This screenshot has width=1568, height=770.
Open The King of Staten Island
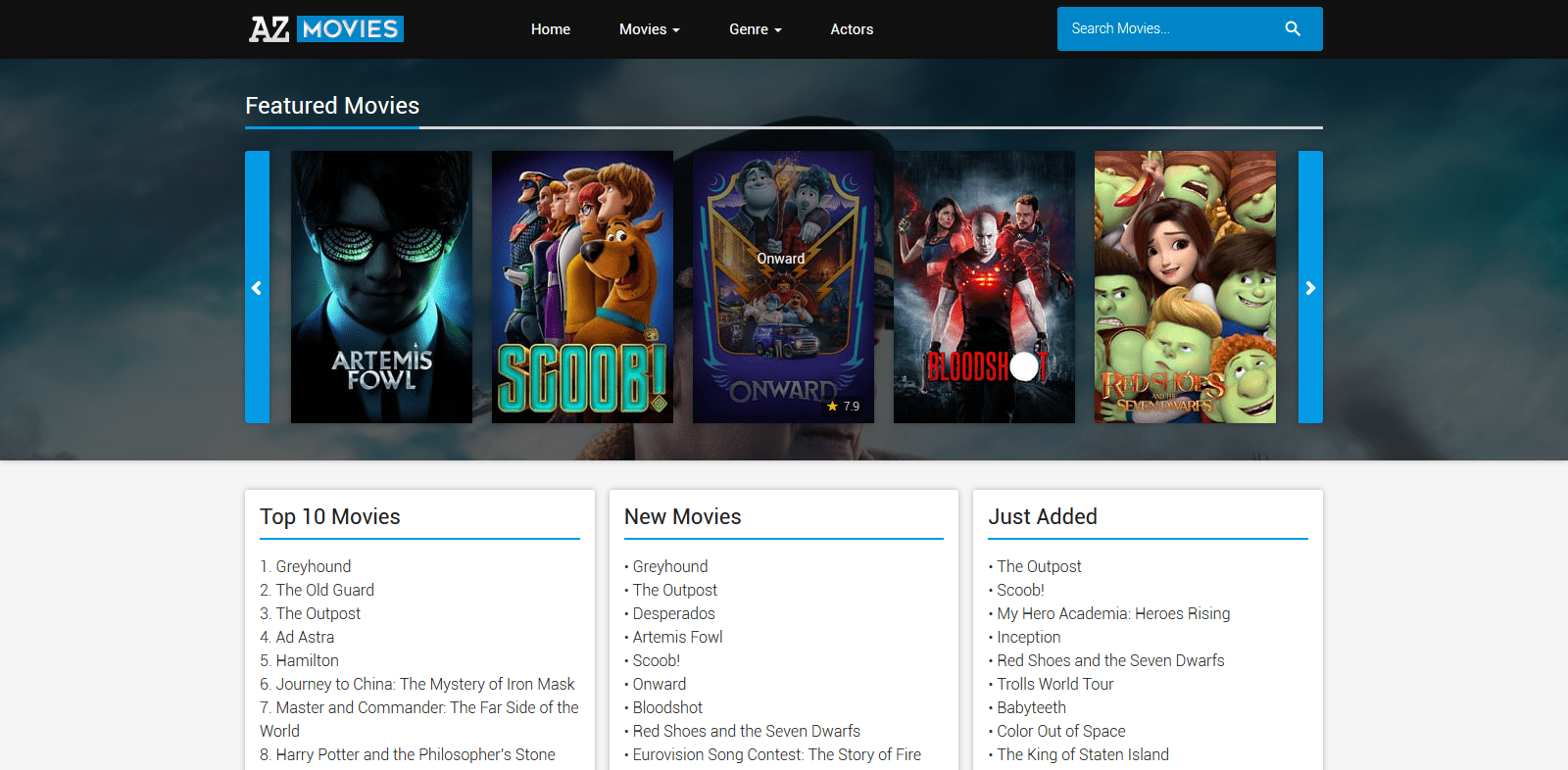point(1083,754)
